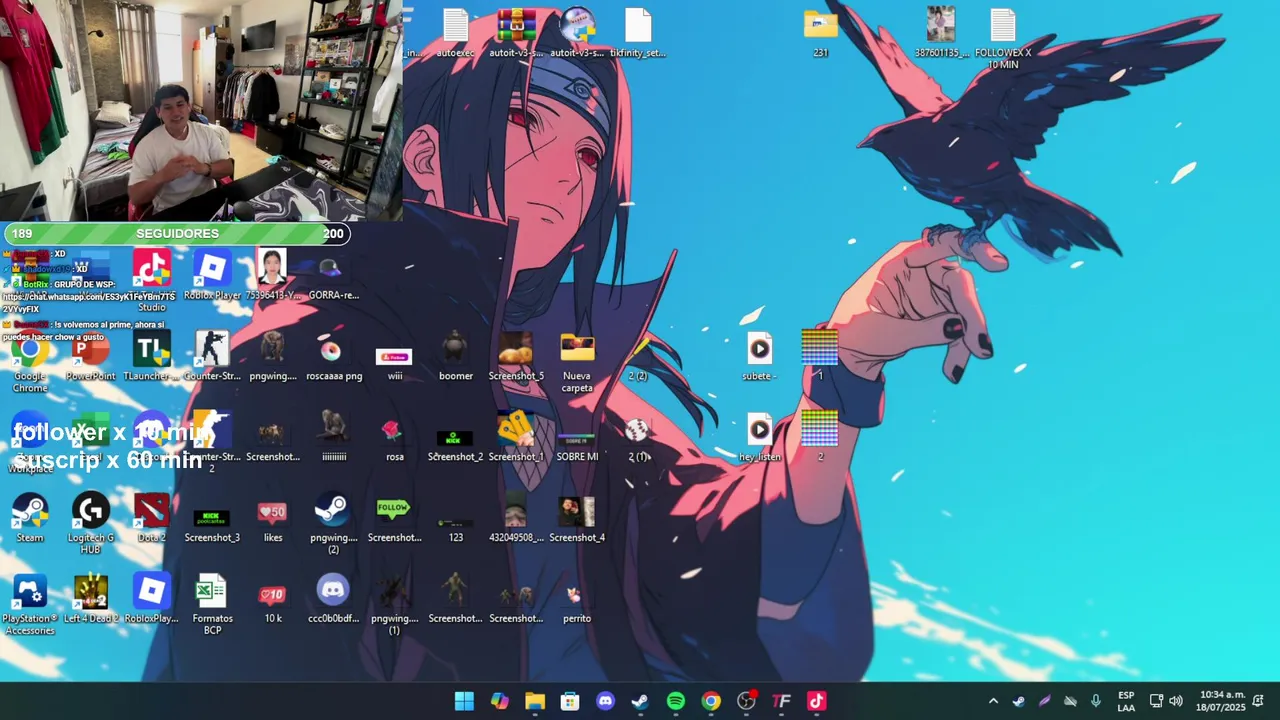Open the Steam desktop shortcut
The image size is (1280, 720).
pos(30,518)
